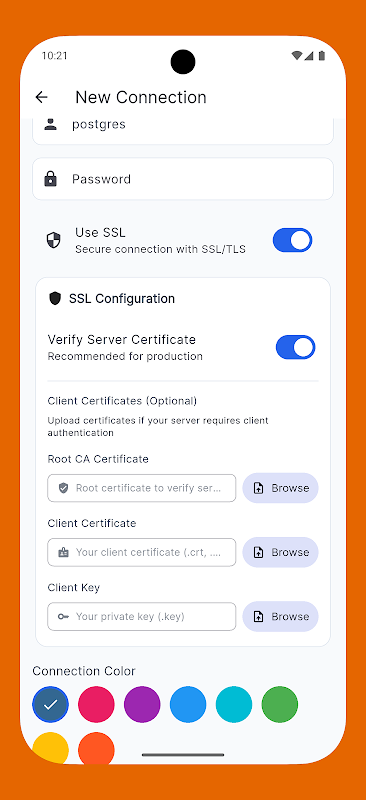Select the orange-red connection color
366x800 pixels.
point(96,748)
